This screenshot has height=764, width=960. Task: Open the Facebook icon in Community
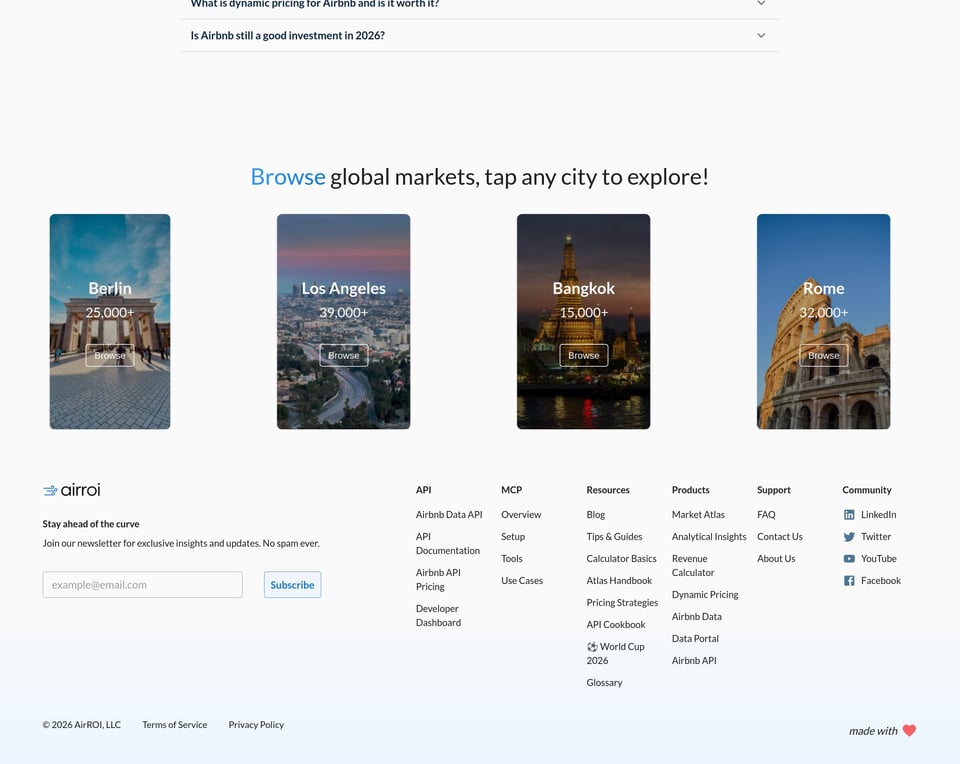[x=849, y=581]
